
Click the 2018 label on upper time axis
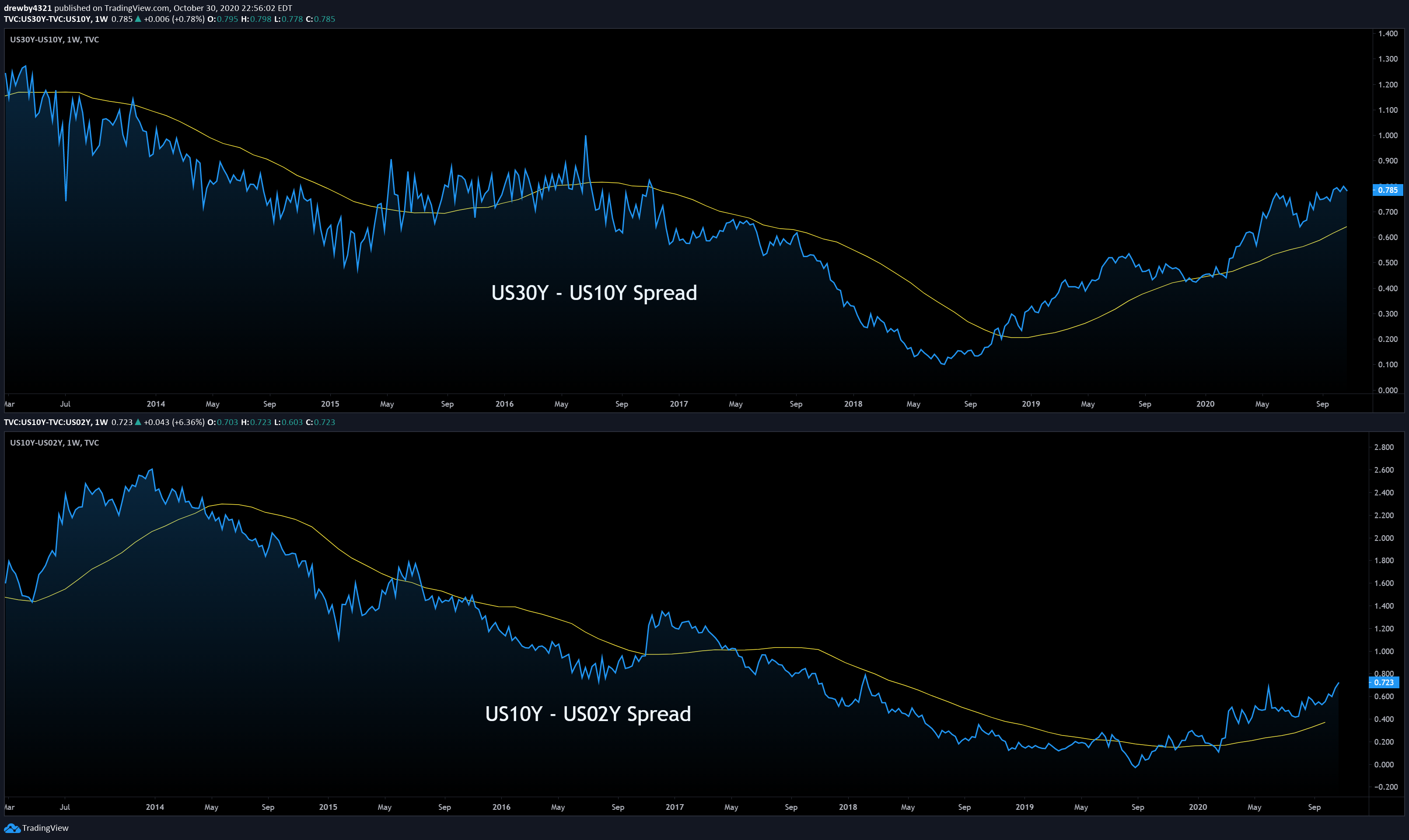pyautogui.click(x=853, y=404)
